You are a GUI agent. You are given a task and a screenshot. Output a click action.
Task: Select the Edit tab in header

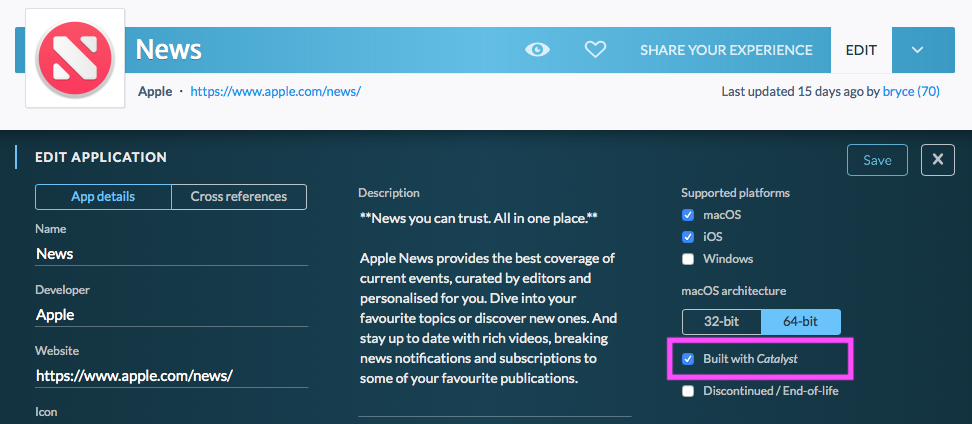pos(861,50)
